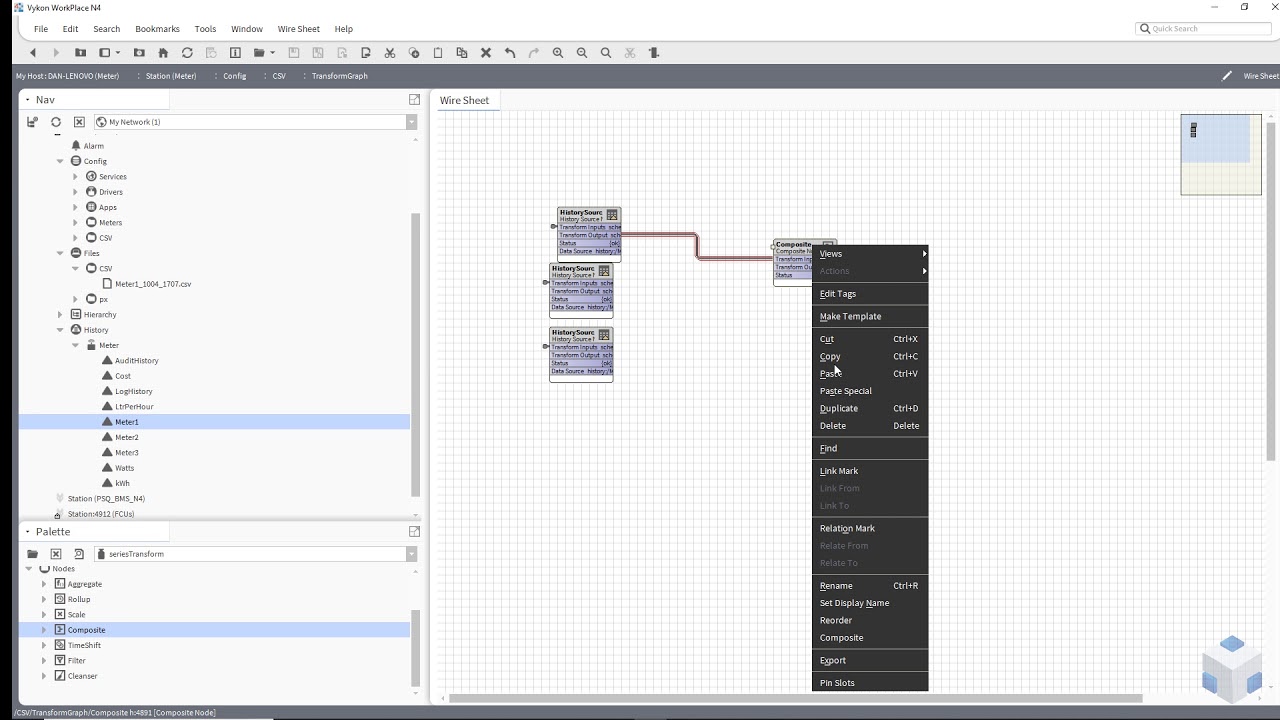Refresh the view using the main toolbar refresh icon
The width and height of the screenshot is (1280, 720).
coord(187,53)
